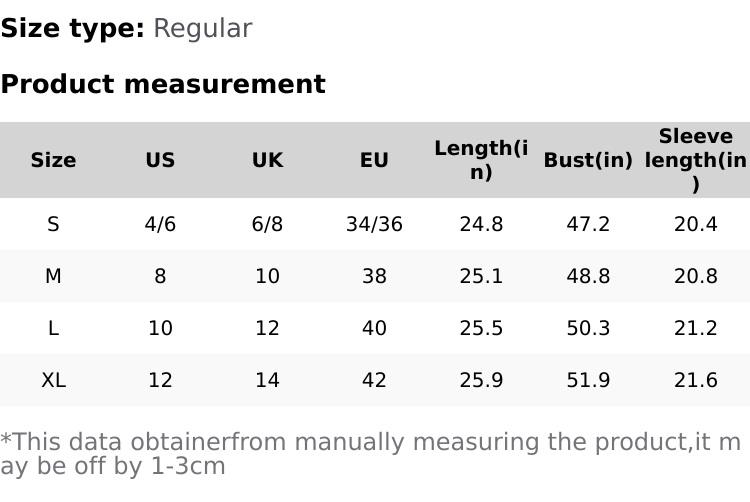Select the 'L' size row label
The height and width of the screenshot is (502, 750).
click(53, 328)
